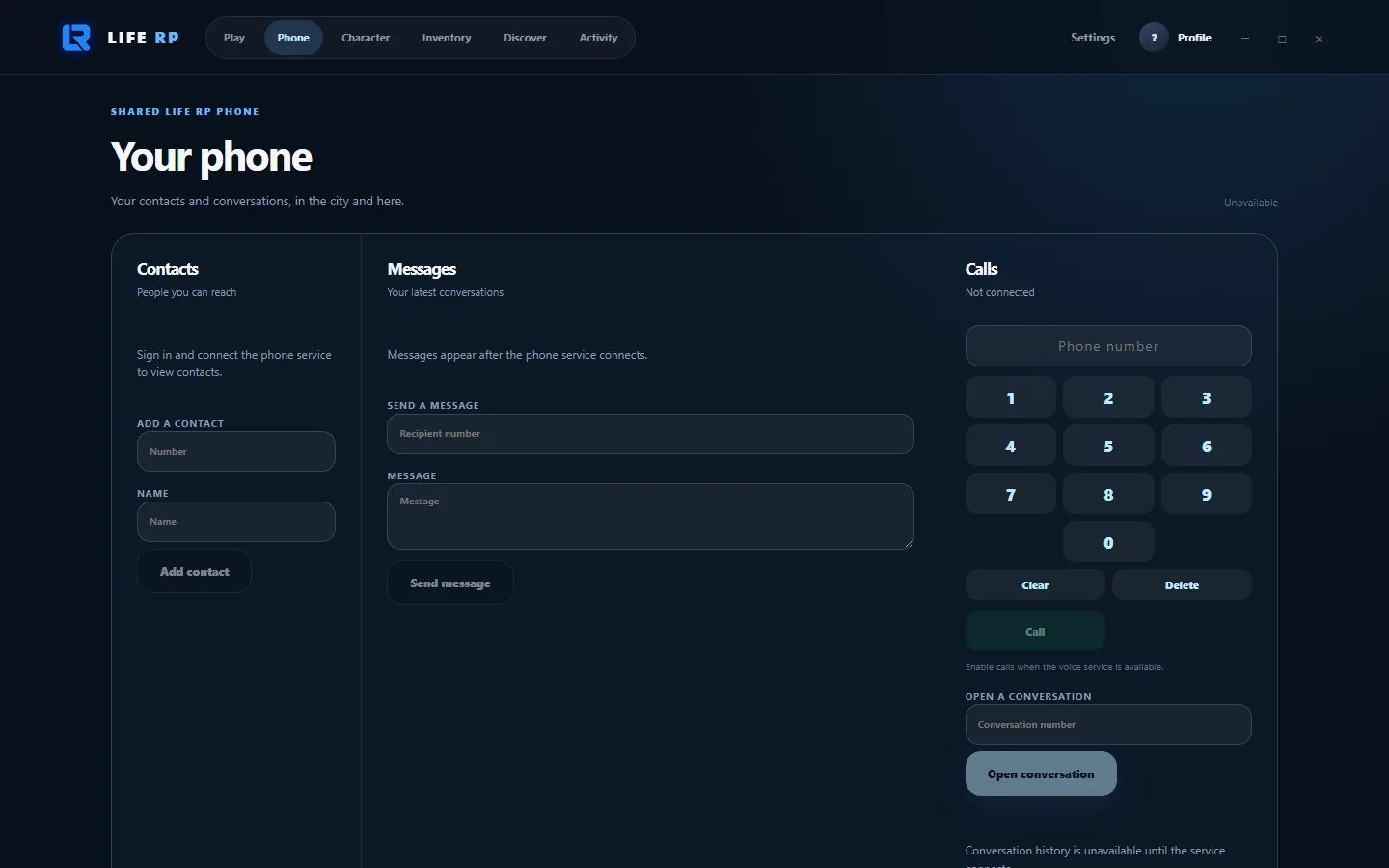1389x868 pixels.
Task: Tap keypad digit 6
Action: click(1207, 446)
